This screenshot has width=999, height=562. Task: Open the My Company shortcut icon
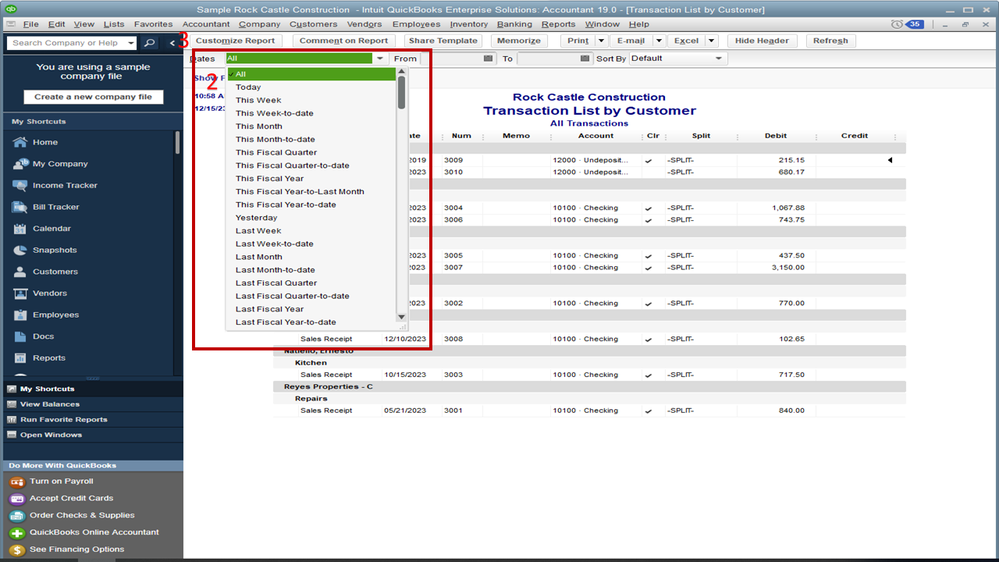click(x=20, y=164)
